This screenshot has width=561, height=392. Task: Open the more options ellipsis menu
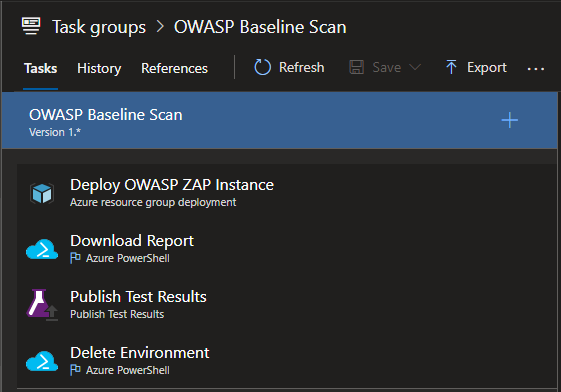click(x=536, y=68)
